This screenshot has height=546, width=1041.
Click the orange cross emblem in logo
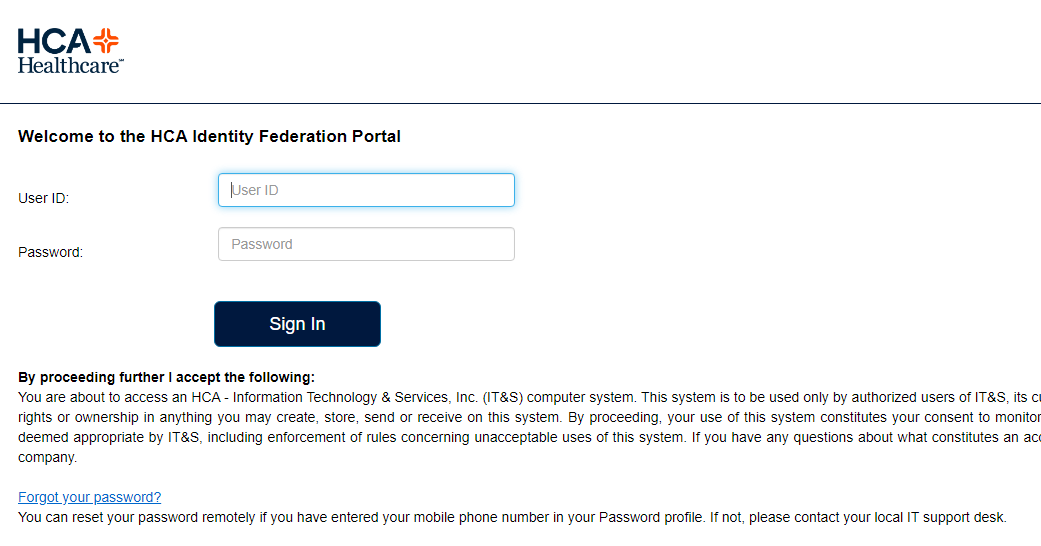pos(106,41)
